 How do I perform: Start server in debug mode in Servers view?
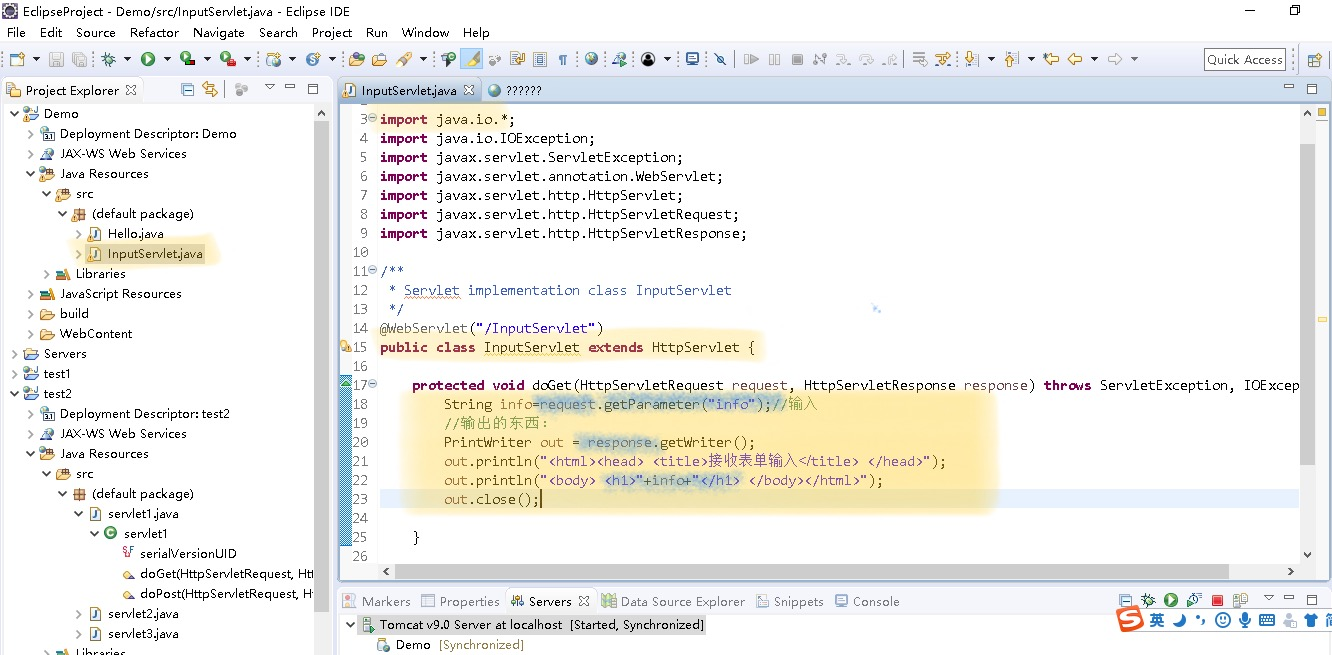pyautogui.click(x=1148, y=600)
